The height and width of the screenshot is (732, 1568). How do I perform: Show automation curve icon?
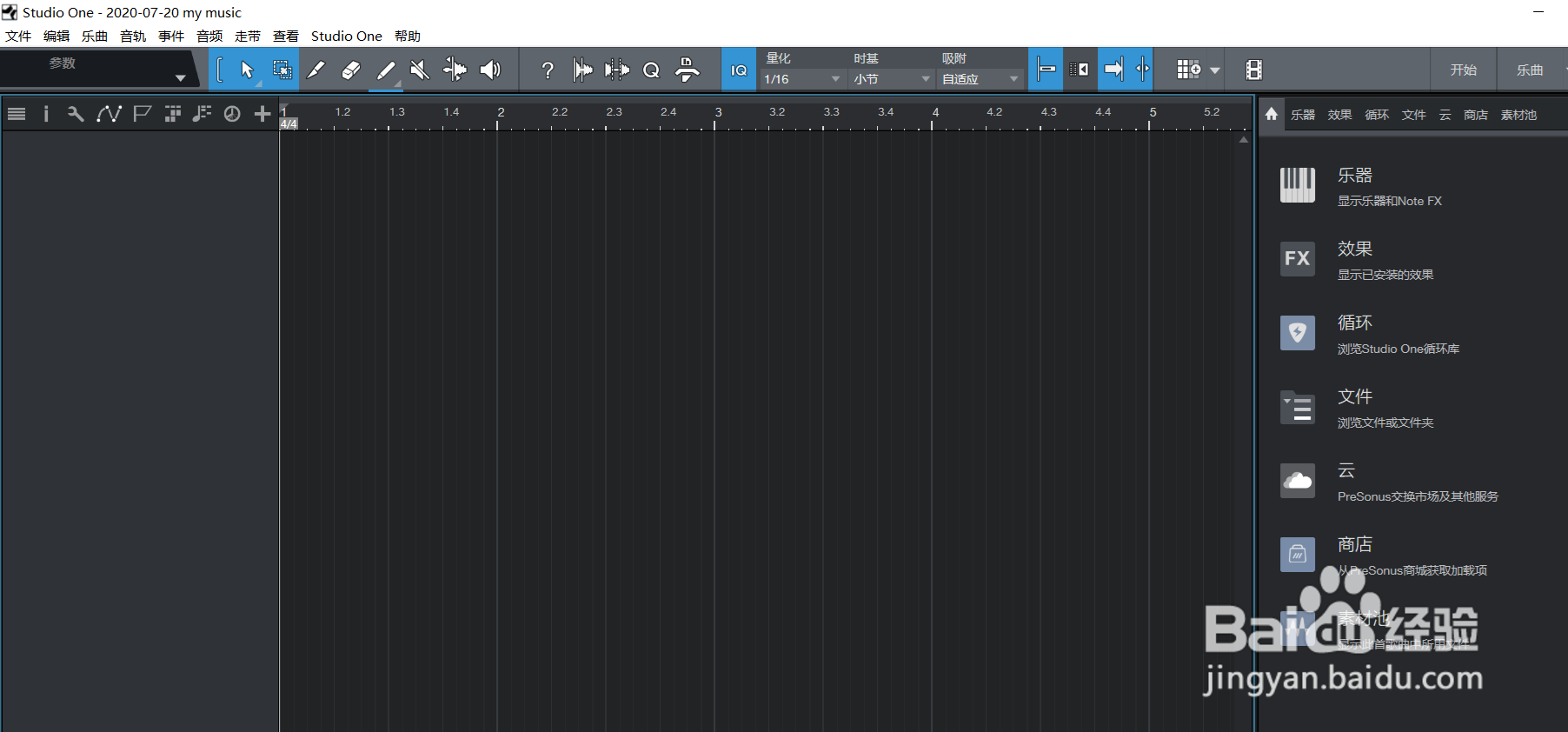[x=109, y=114]
